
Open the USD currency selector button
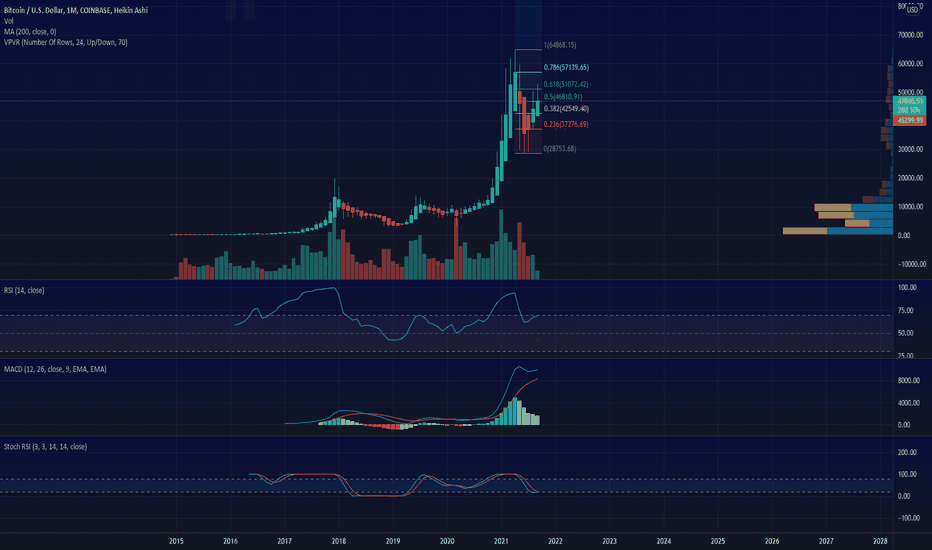[912, 10]
